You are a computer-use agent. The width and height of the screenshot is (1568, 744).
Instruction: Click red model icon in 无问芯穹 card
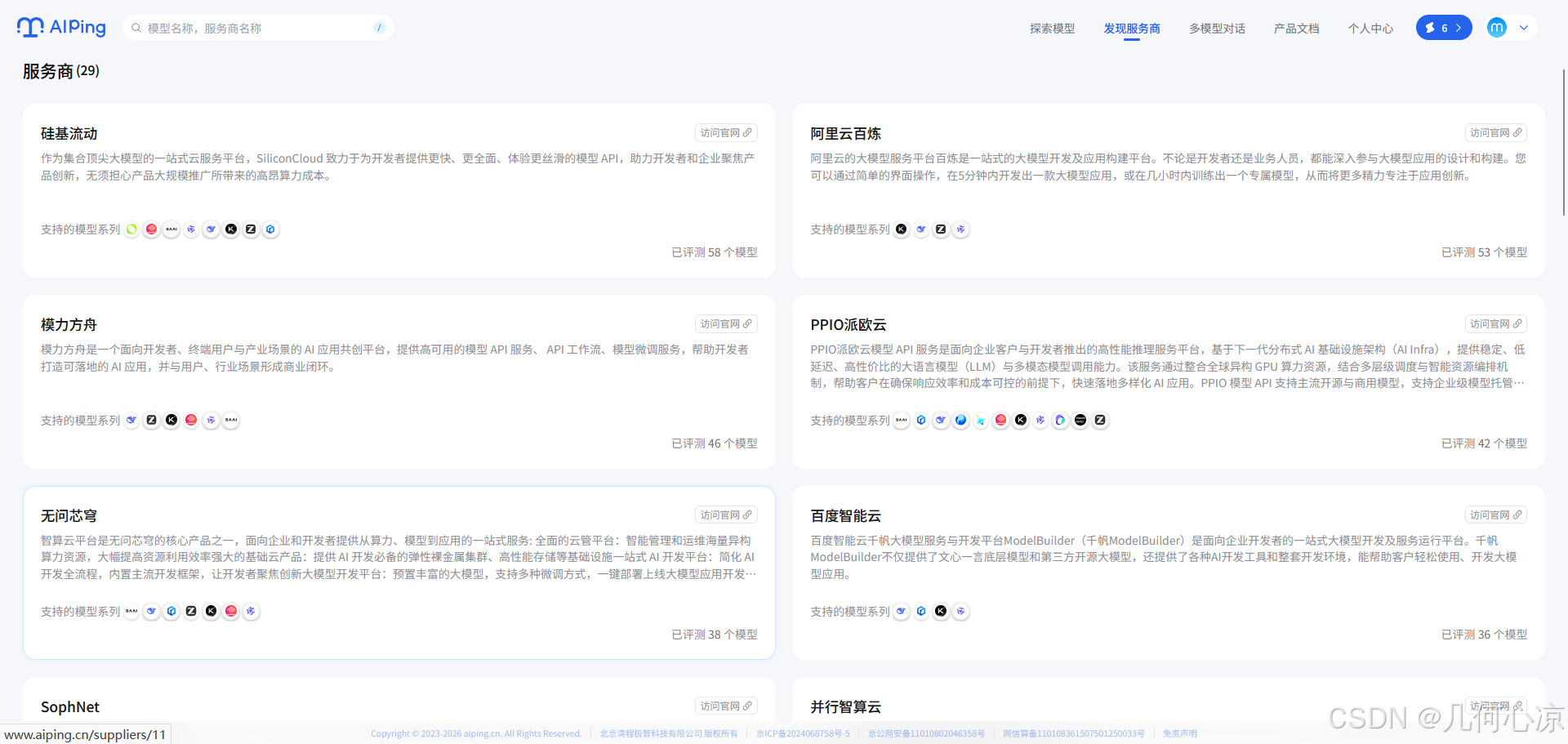pyautogui.click(x=231, y=612)
